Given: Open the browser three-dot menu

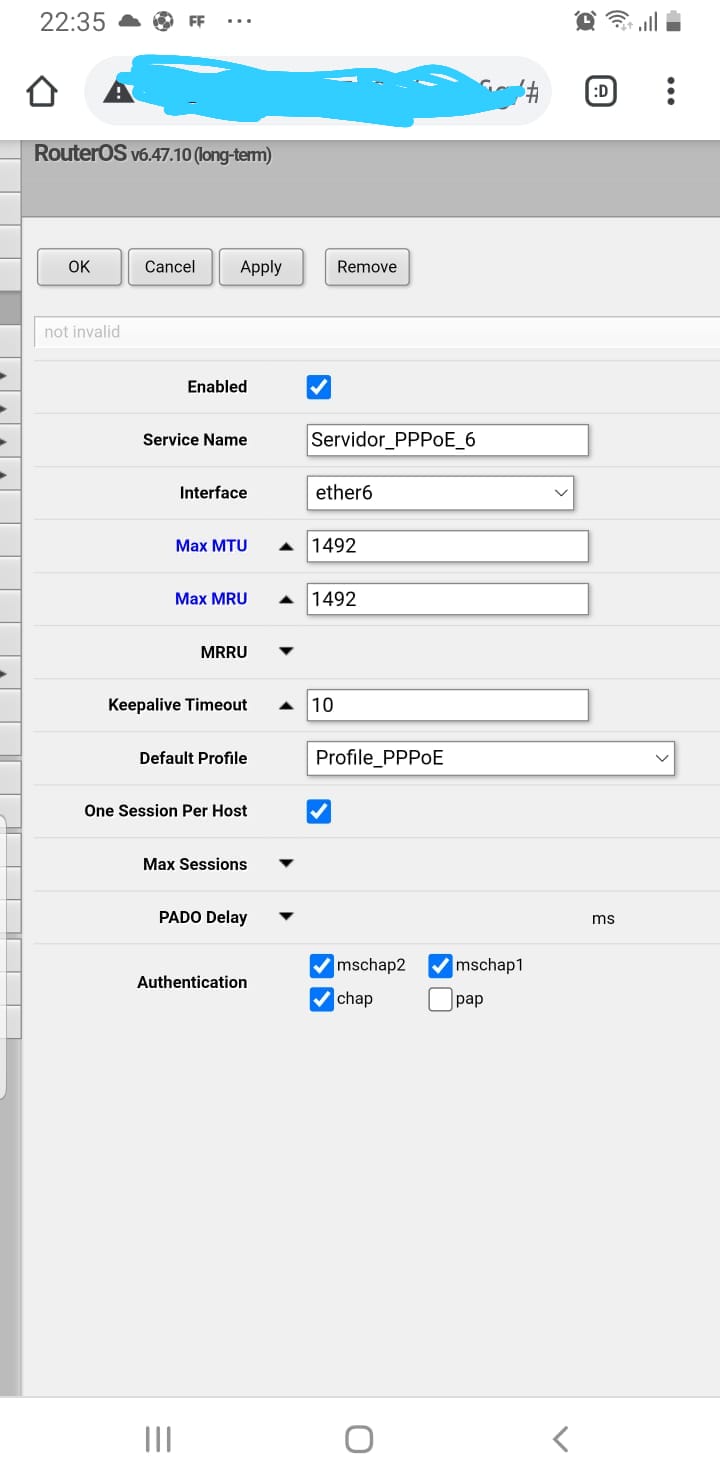Looking at the screenshot, I should pyautogui.click(x=670, y=92).
